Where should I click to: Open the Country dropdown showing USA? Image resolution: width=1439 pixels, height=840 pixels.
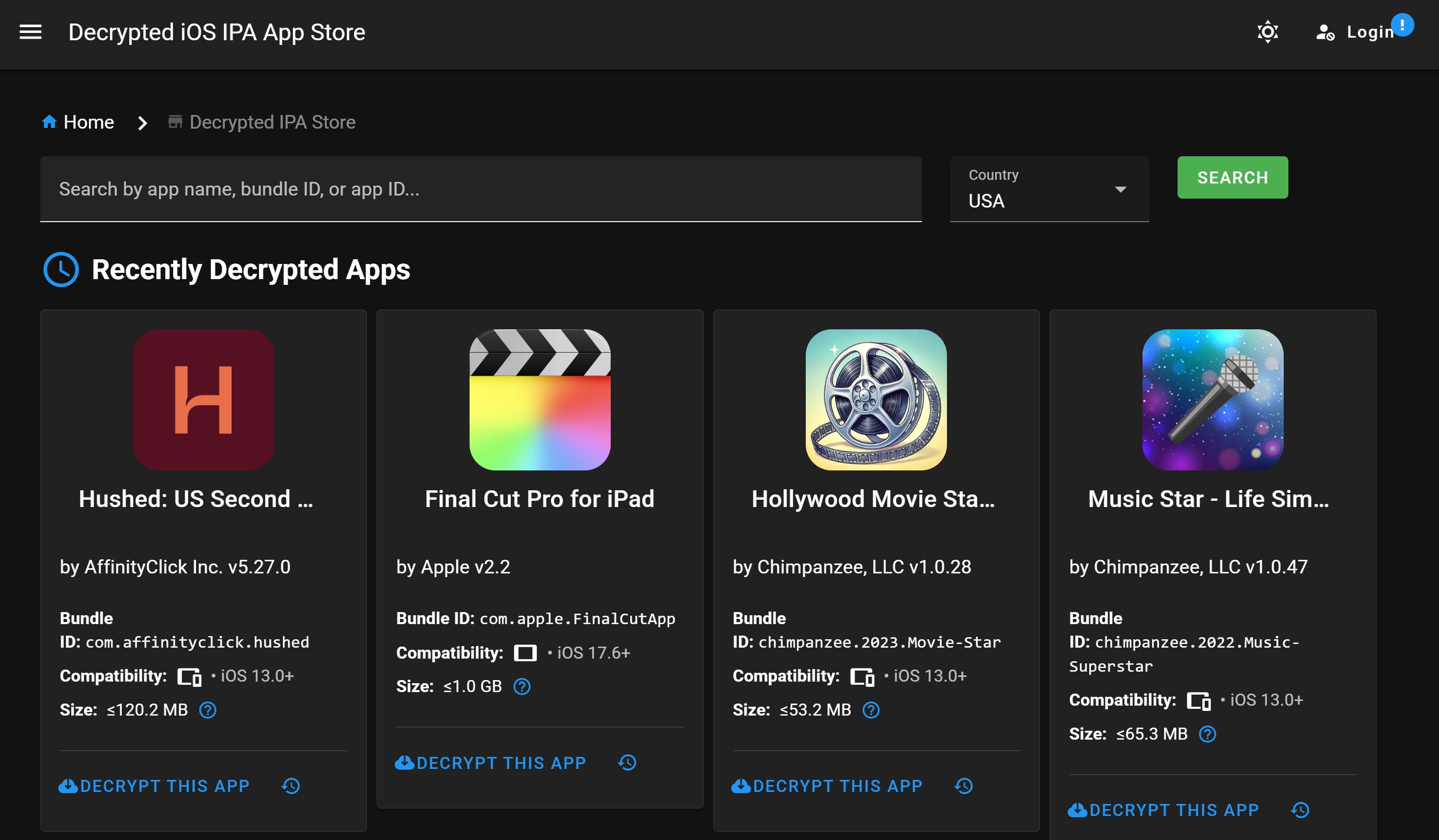click(1049, 189)
